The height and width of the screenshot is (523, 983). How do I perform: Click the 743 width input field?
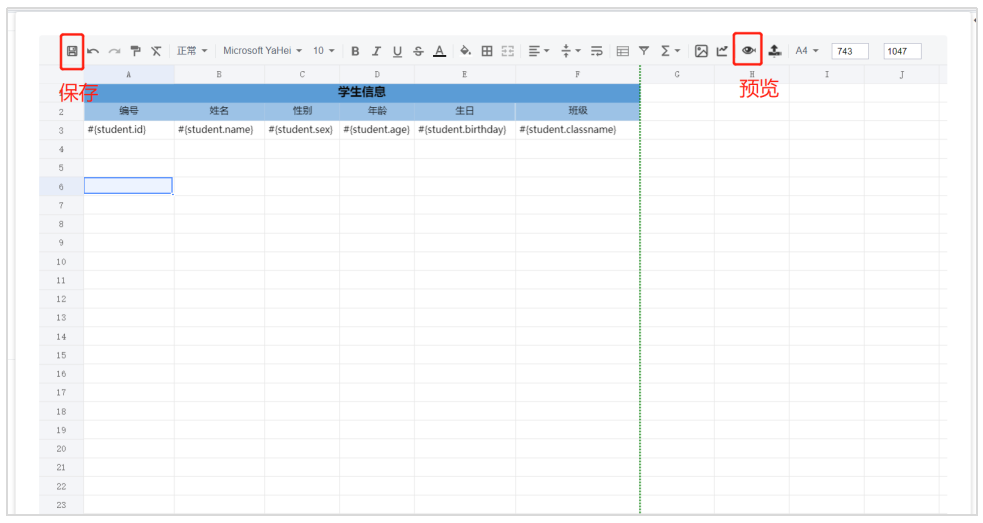coord(849,51)
